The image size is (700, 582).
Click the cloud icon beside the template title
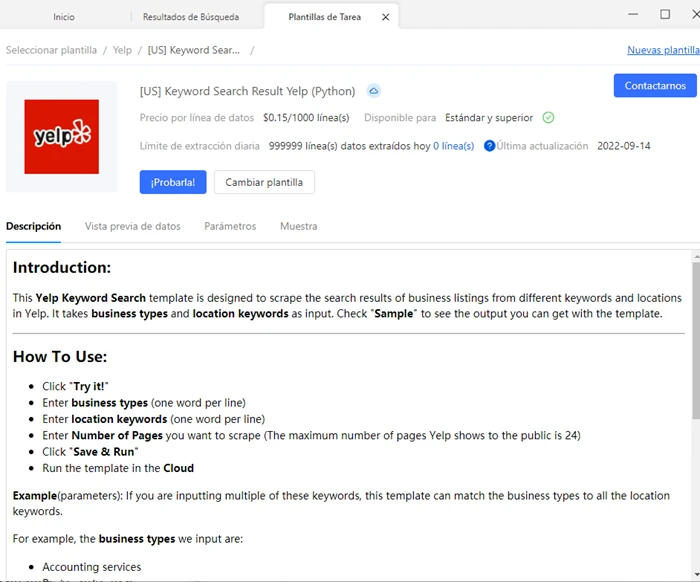(374, 91)
